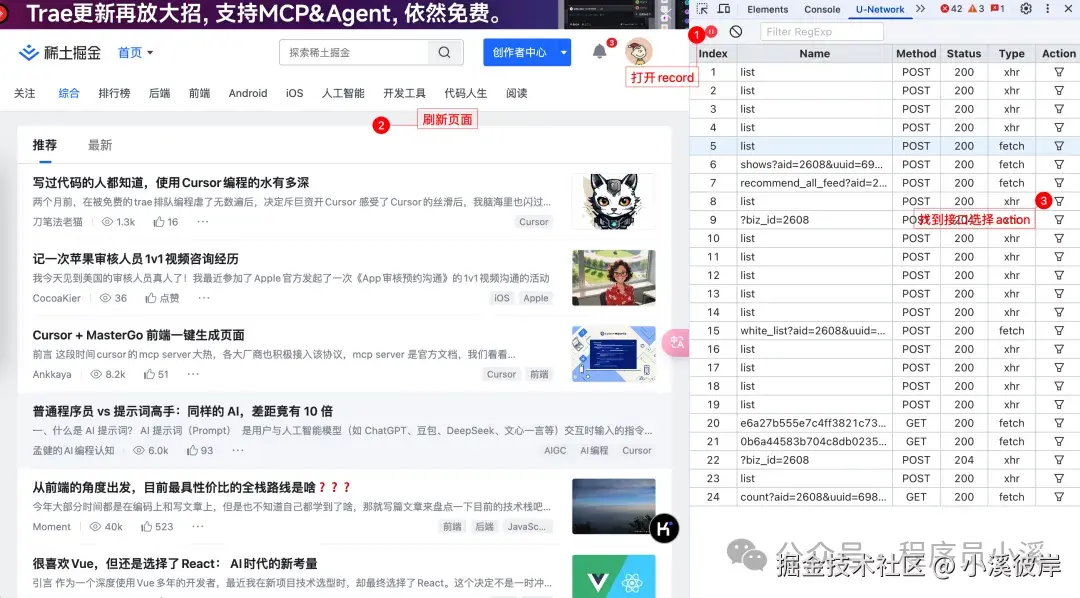Open DevTools settings gear

pyautogui.click(x=1026, y=9)
